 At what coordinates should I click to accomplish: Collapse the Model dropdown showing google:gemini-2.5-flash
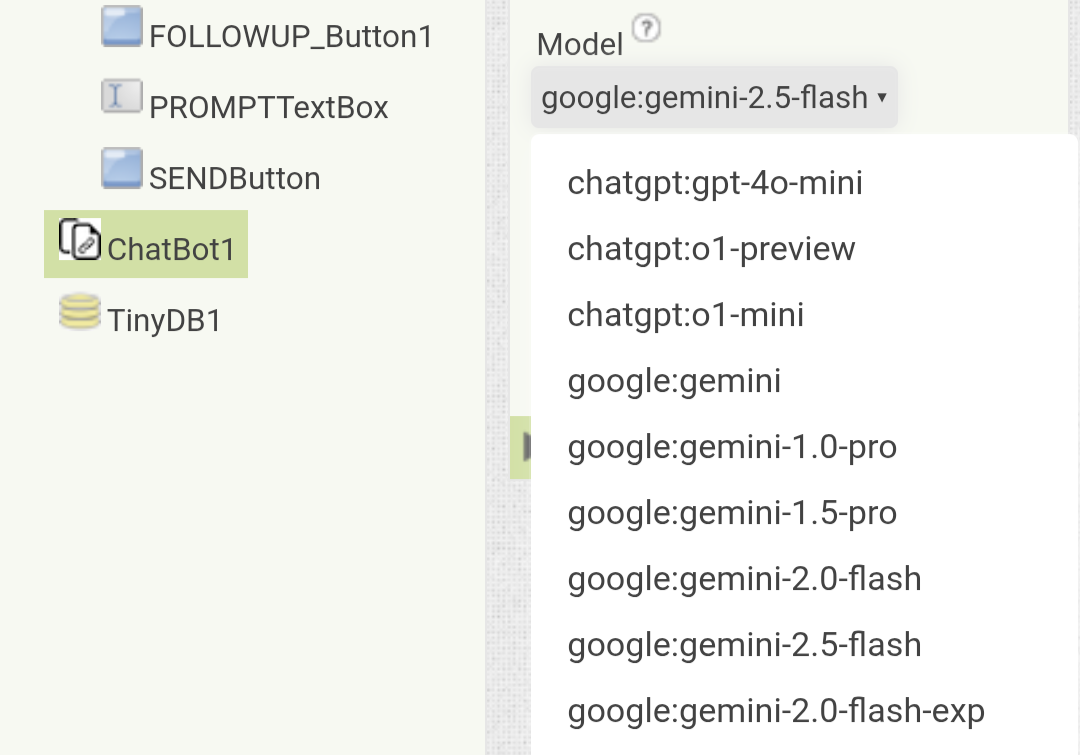click(x=714, y=98)
